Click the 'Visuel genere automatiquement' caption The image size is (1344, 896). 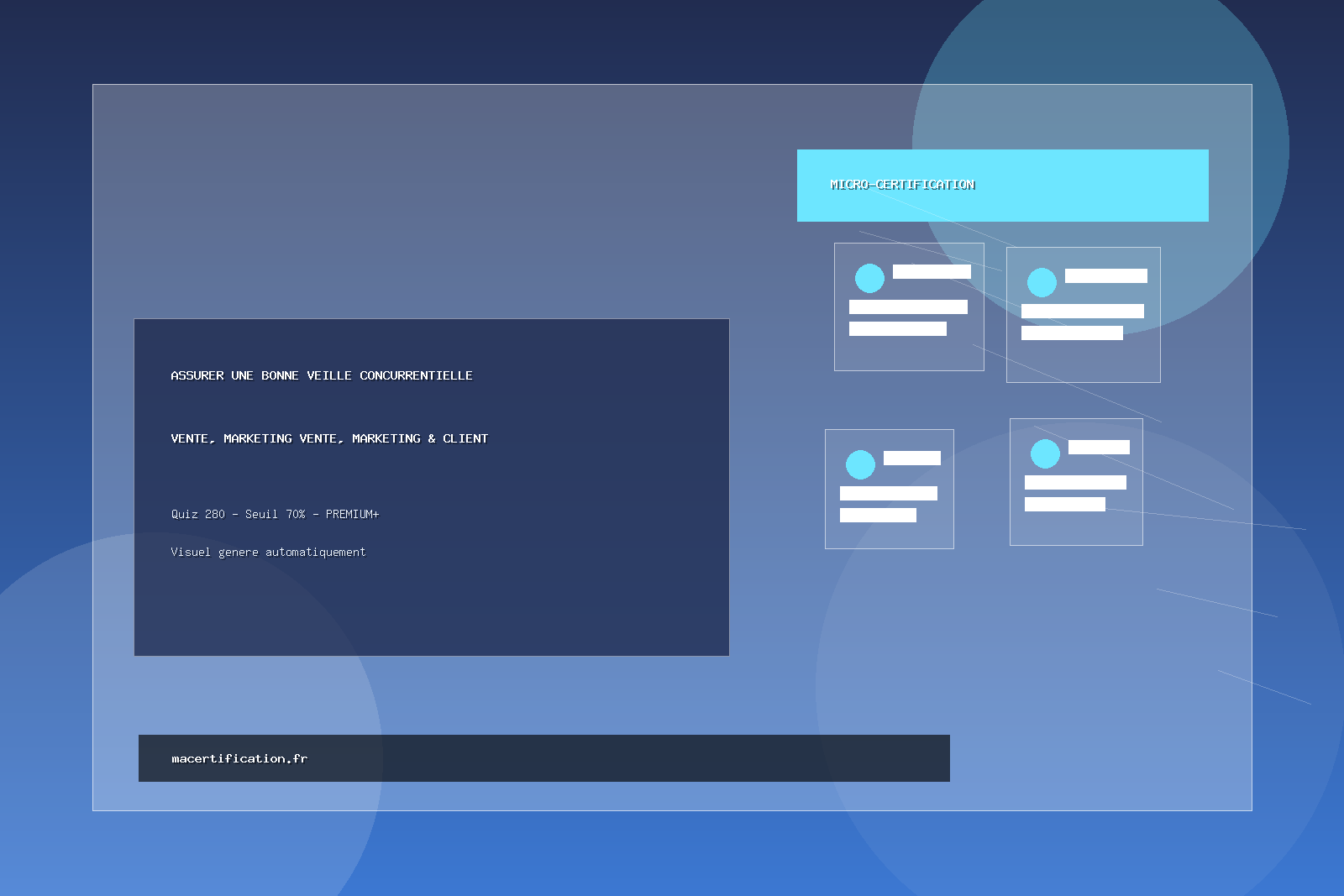click(x=268, y=552)
